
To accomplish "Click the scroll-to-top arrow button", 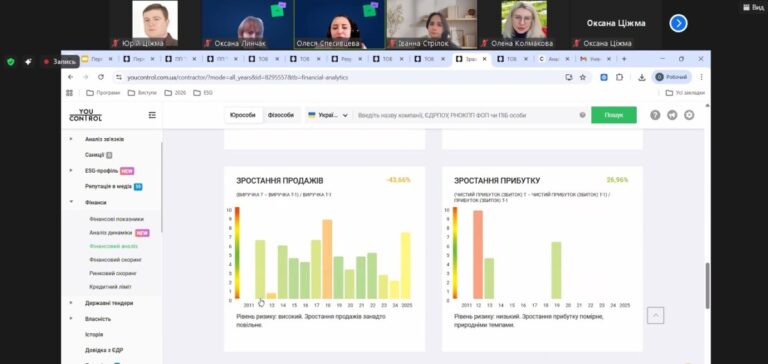I will coord(655,315).
